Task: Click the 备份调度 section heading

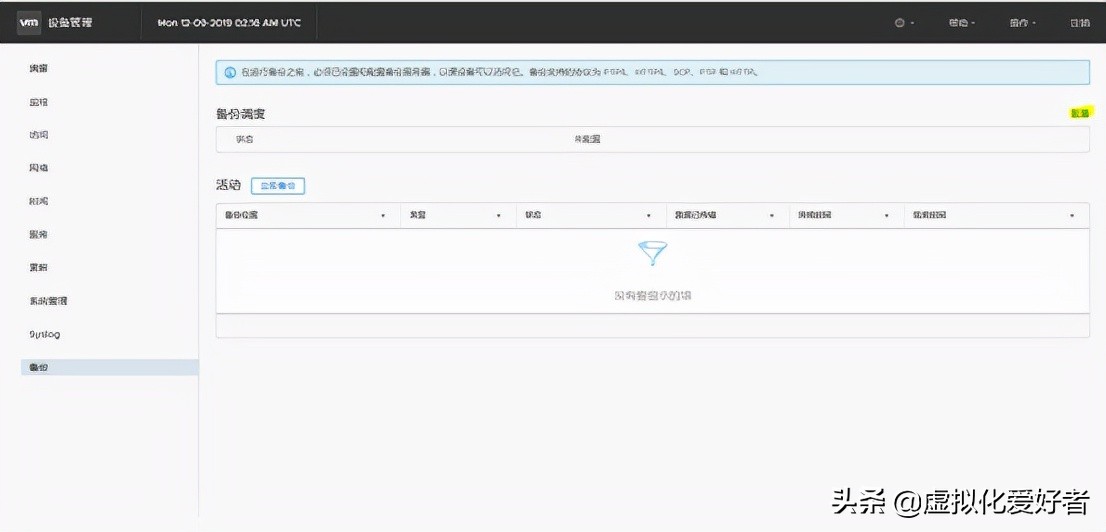Action: (241, 114)
